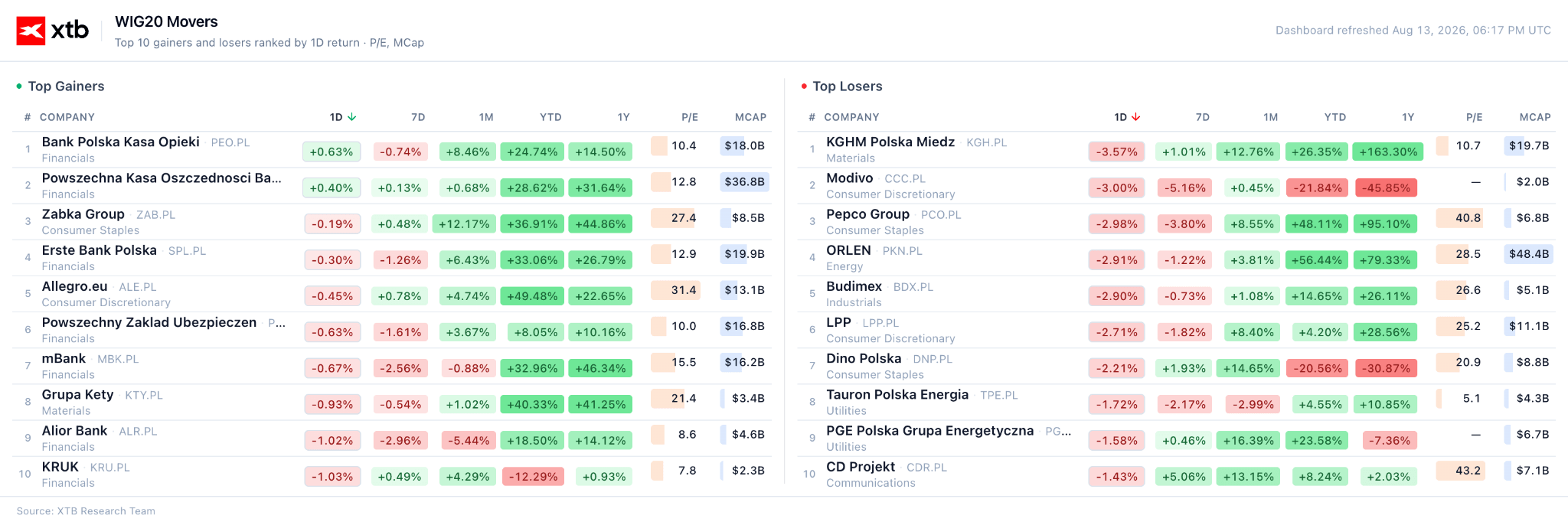1568x525 pixels.
Task: Click the 1D sort arrow in Top Gainers
Action: coord(352,117)
